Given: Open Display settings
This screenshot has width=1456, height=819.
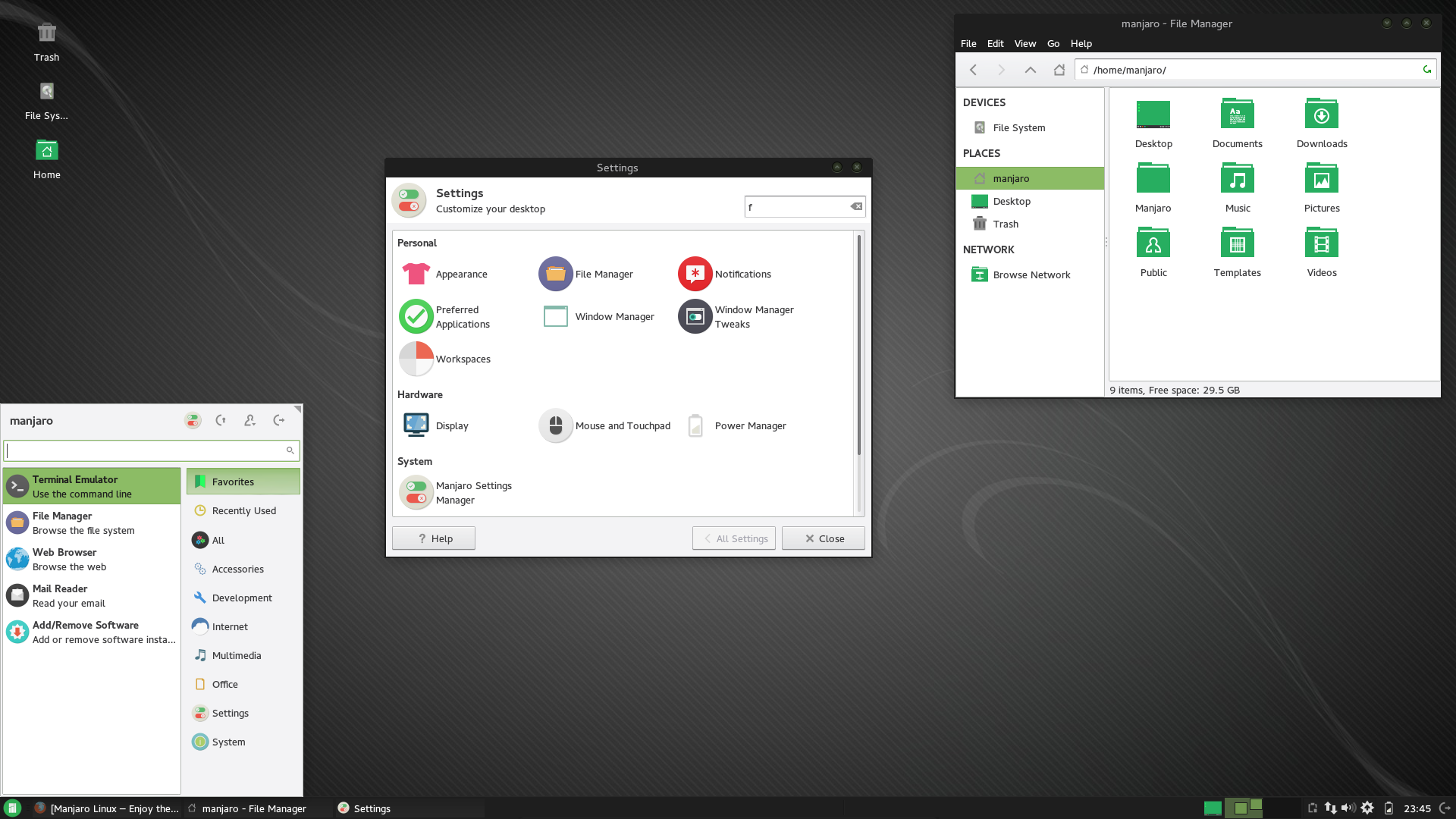Looking at the screenshot, I should pos(435,425).
